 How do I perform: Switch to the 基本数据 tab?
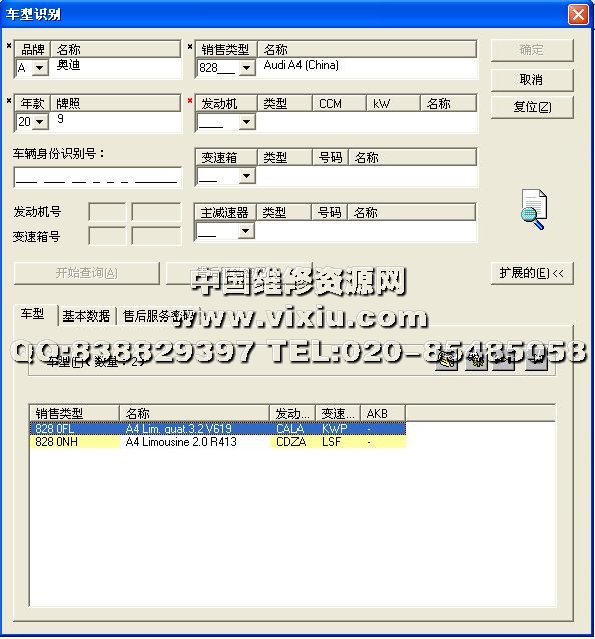pos(86,316)
